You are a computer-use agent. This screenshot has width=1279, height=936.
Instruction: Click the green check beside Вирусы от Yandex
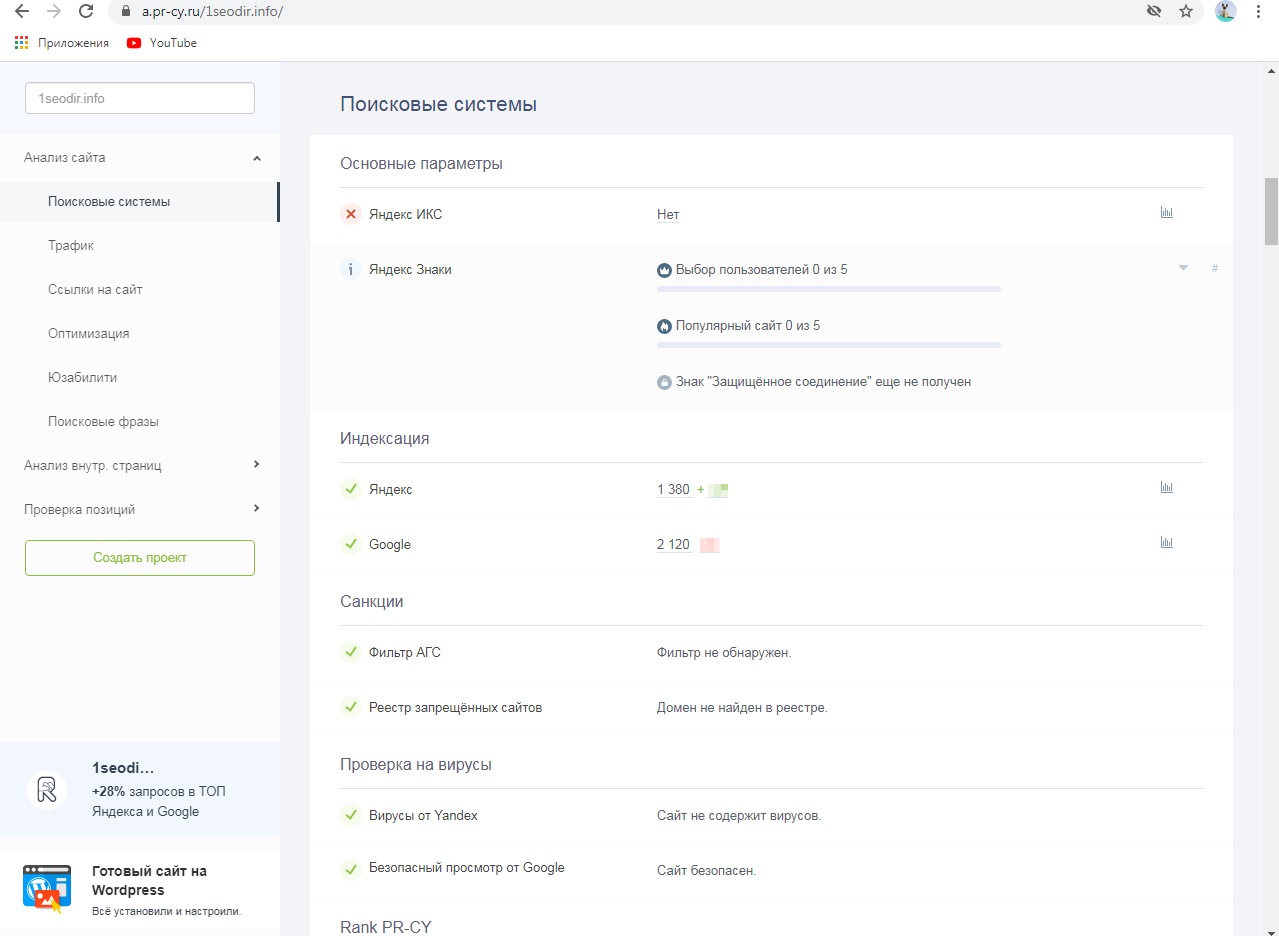pos(350,815)
